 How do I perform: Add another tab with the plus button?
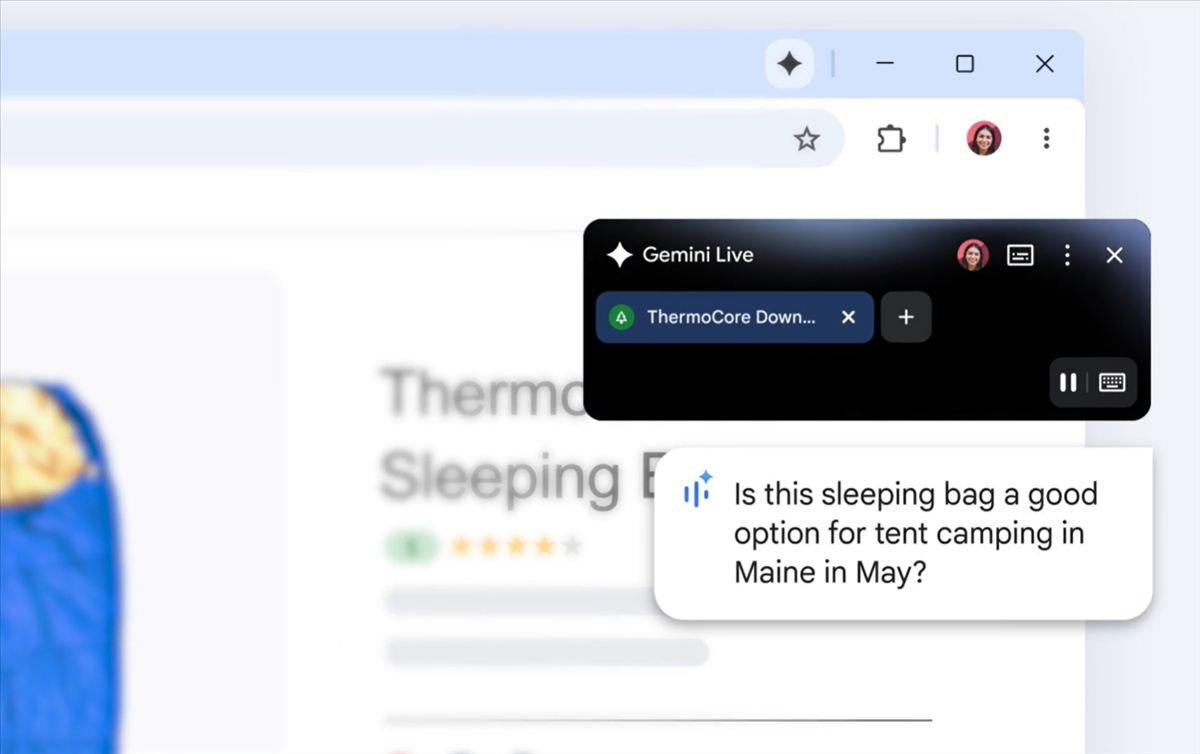pos(906,317)
